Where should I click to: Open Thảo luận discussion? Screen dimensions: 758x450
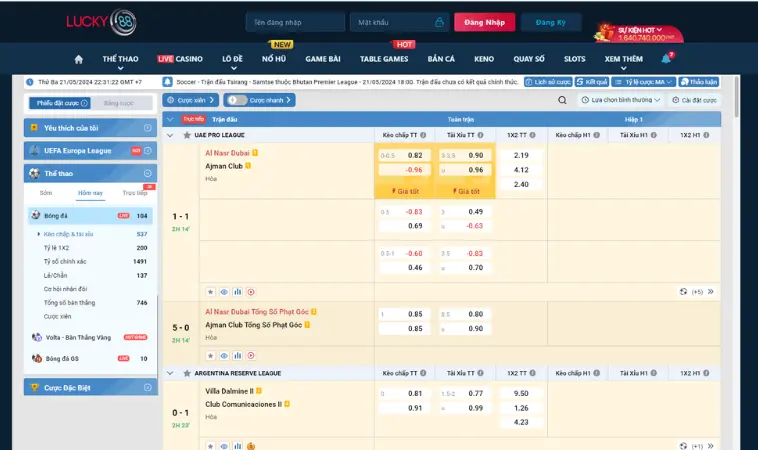point(699,82)
